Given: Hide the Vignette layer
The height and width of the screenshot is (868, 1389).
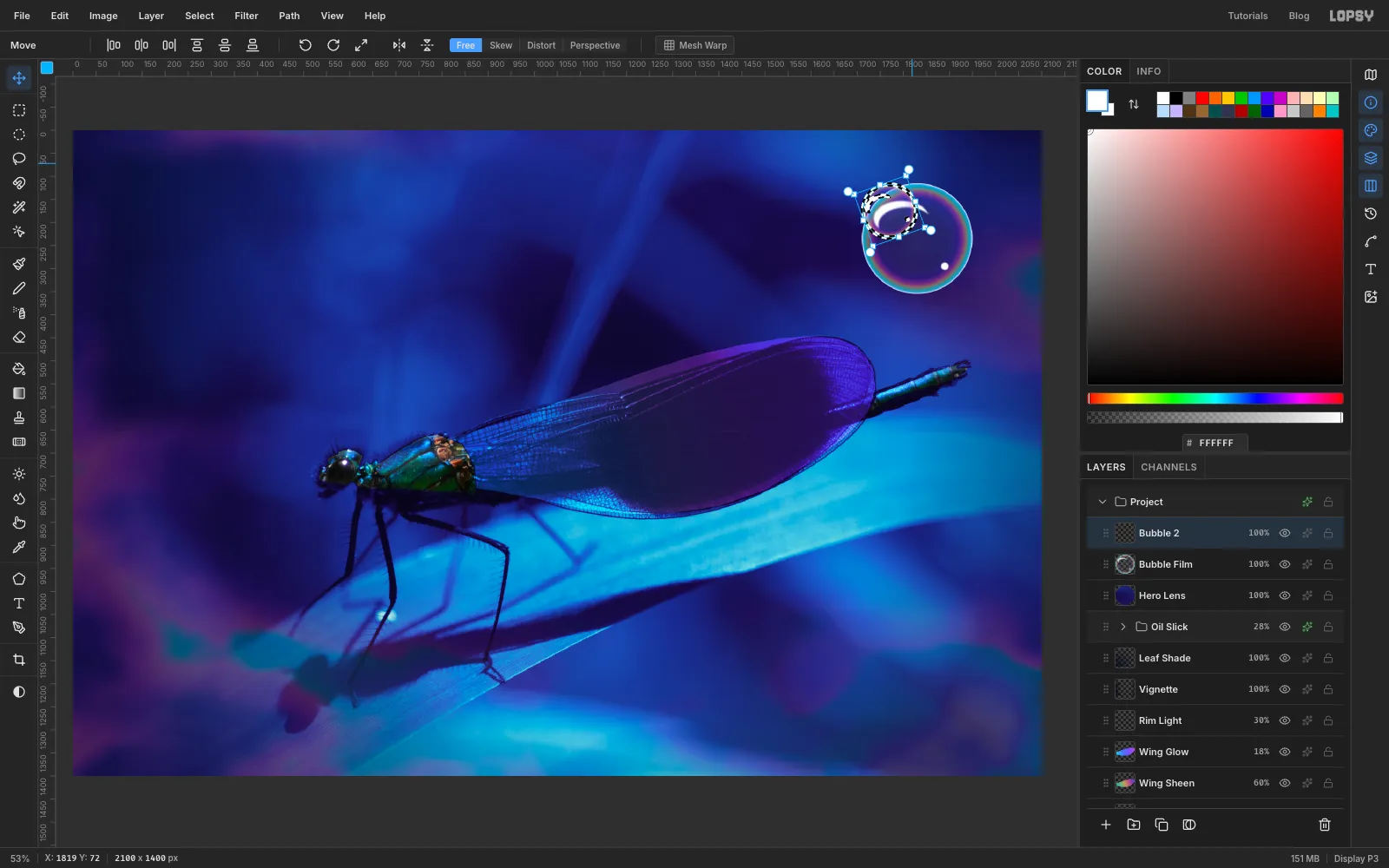Looking at the screenshot, I should pos(1285,689).
